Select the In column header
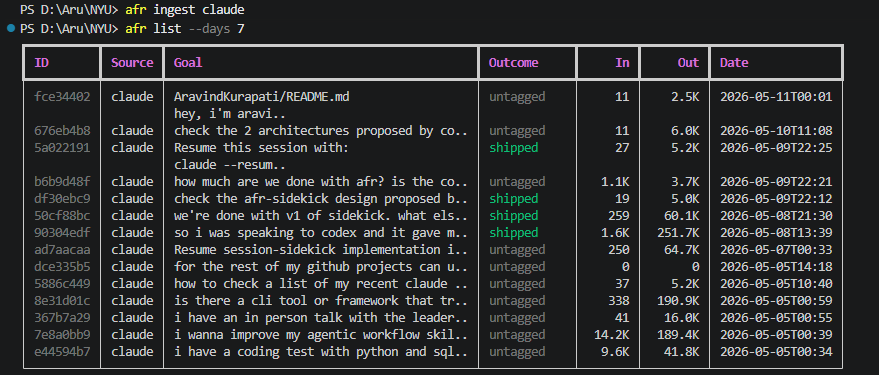 [622, 62]
